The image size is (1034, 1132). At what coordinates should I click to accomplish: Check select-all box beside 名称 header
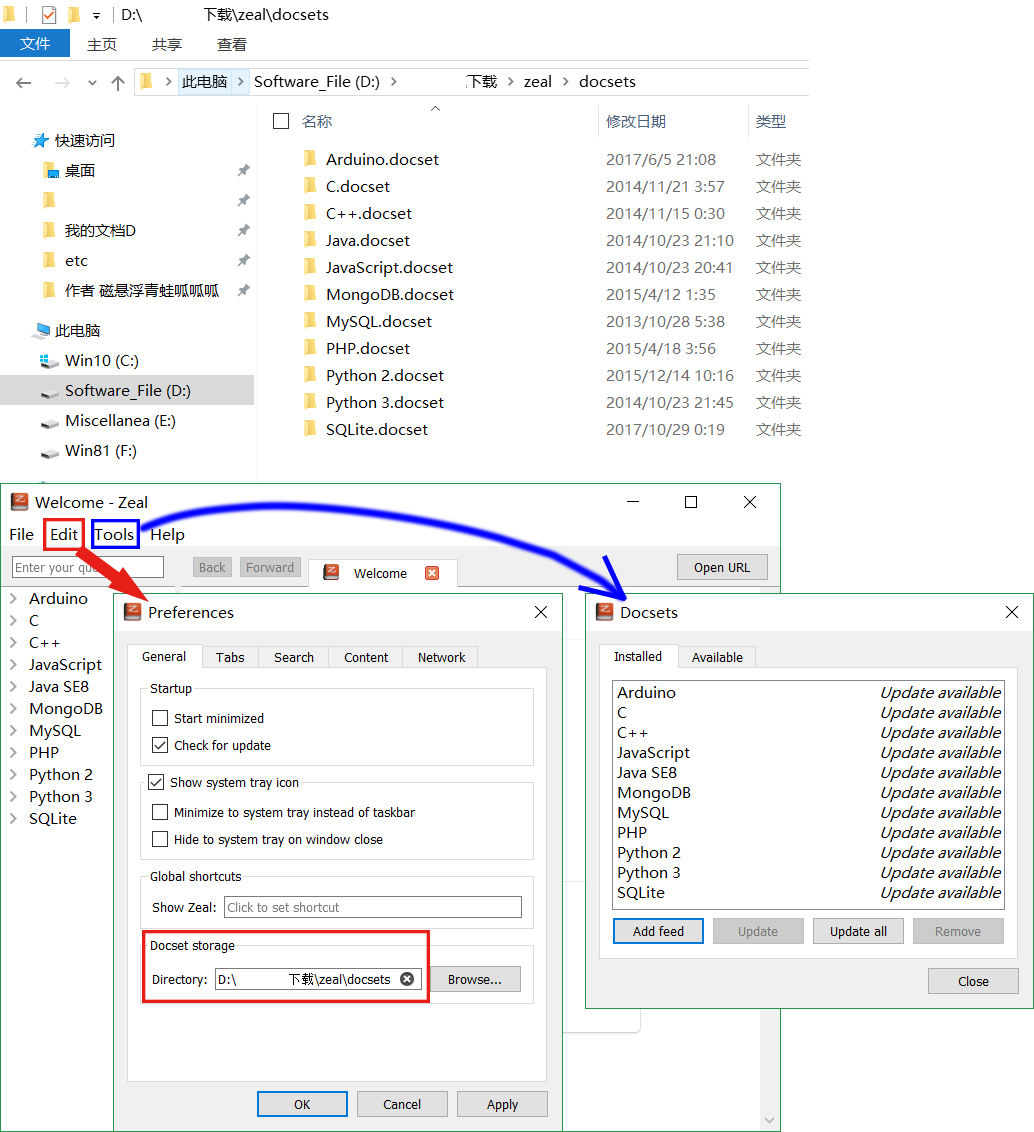[281, 121]
